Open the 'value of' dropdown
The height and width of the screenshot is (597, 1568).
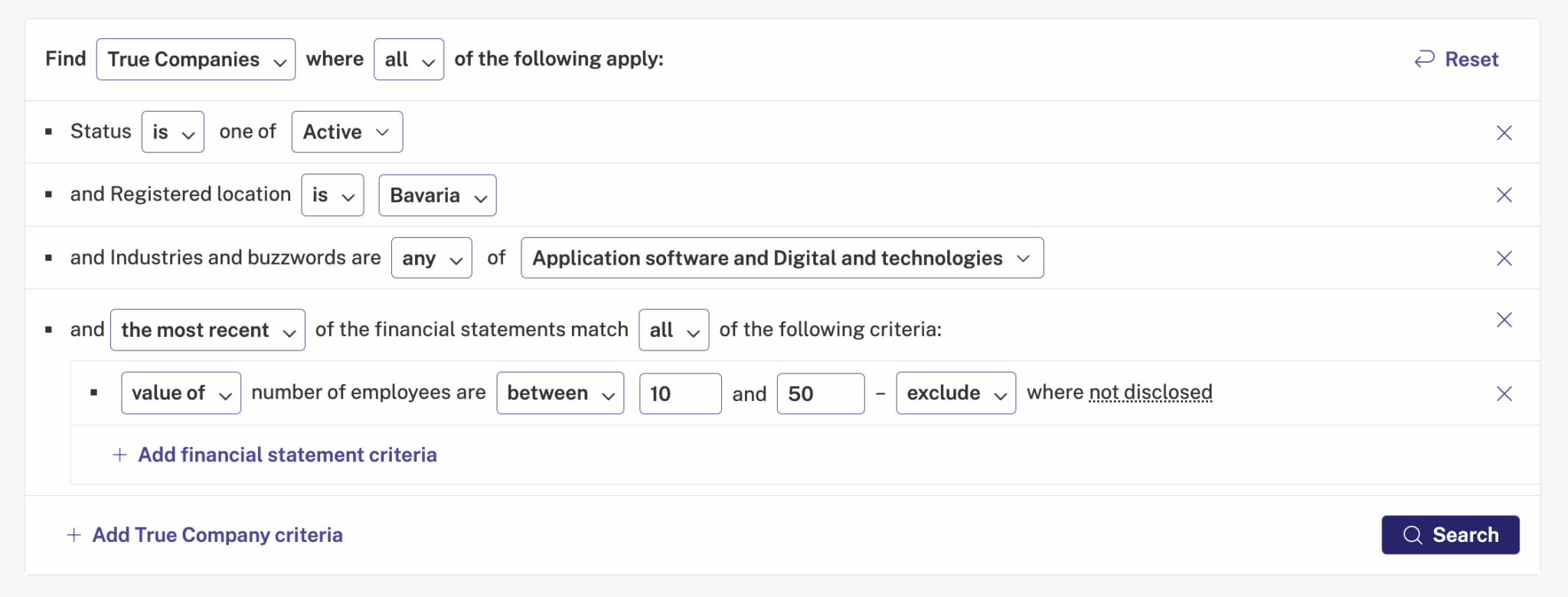point(181,393)
